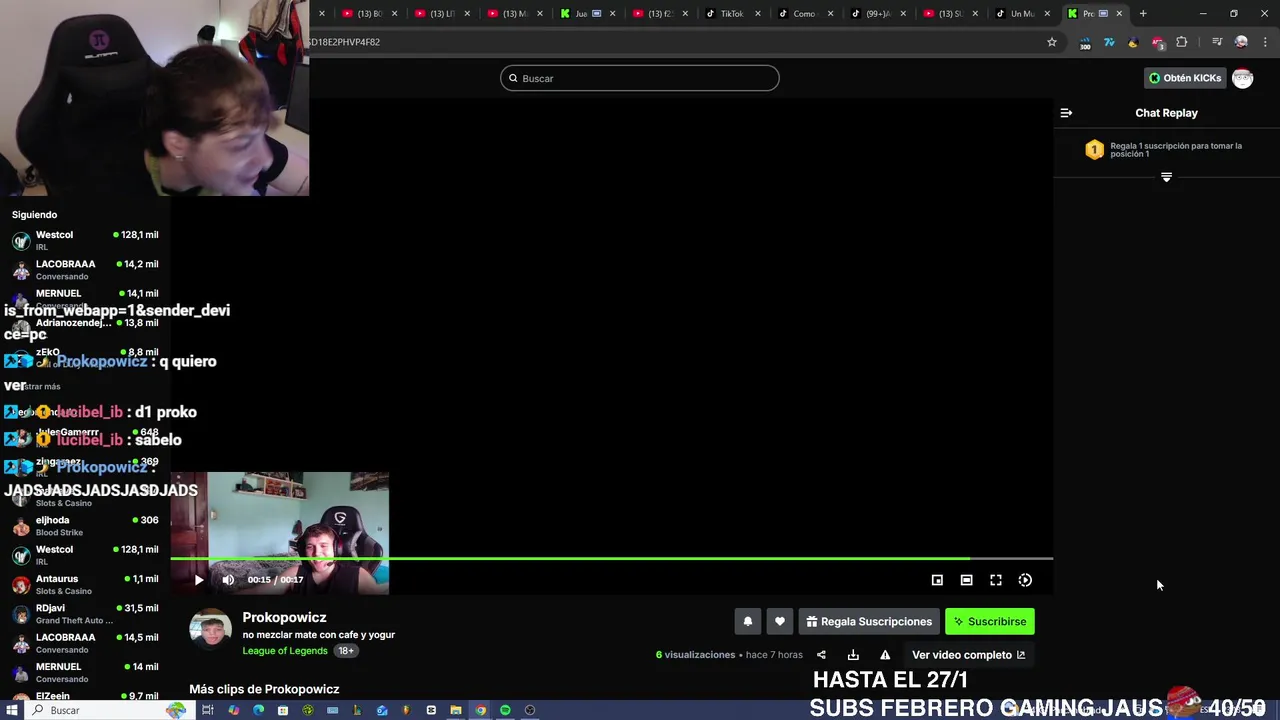Open the Prokopowicz channel avatar

click(x=211, y=629)
